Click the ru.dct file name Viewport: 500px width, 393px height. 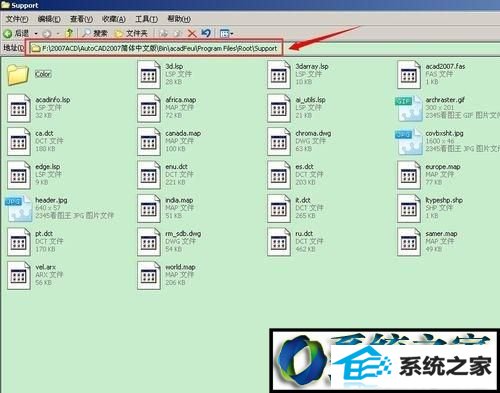click(x=304, y=234)
